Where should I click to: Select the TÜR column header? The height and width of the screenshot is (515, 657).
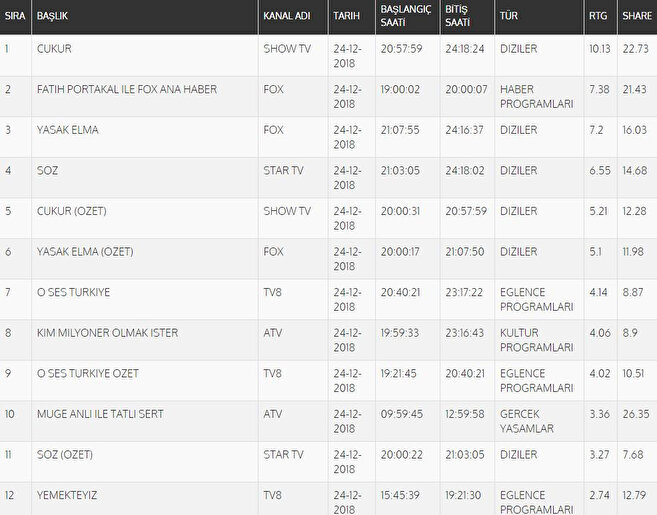(509, 18)
